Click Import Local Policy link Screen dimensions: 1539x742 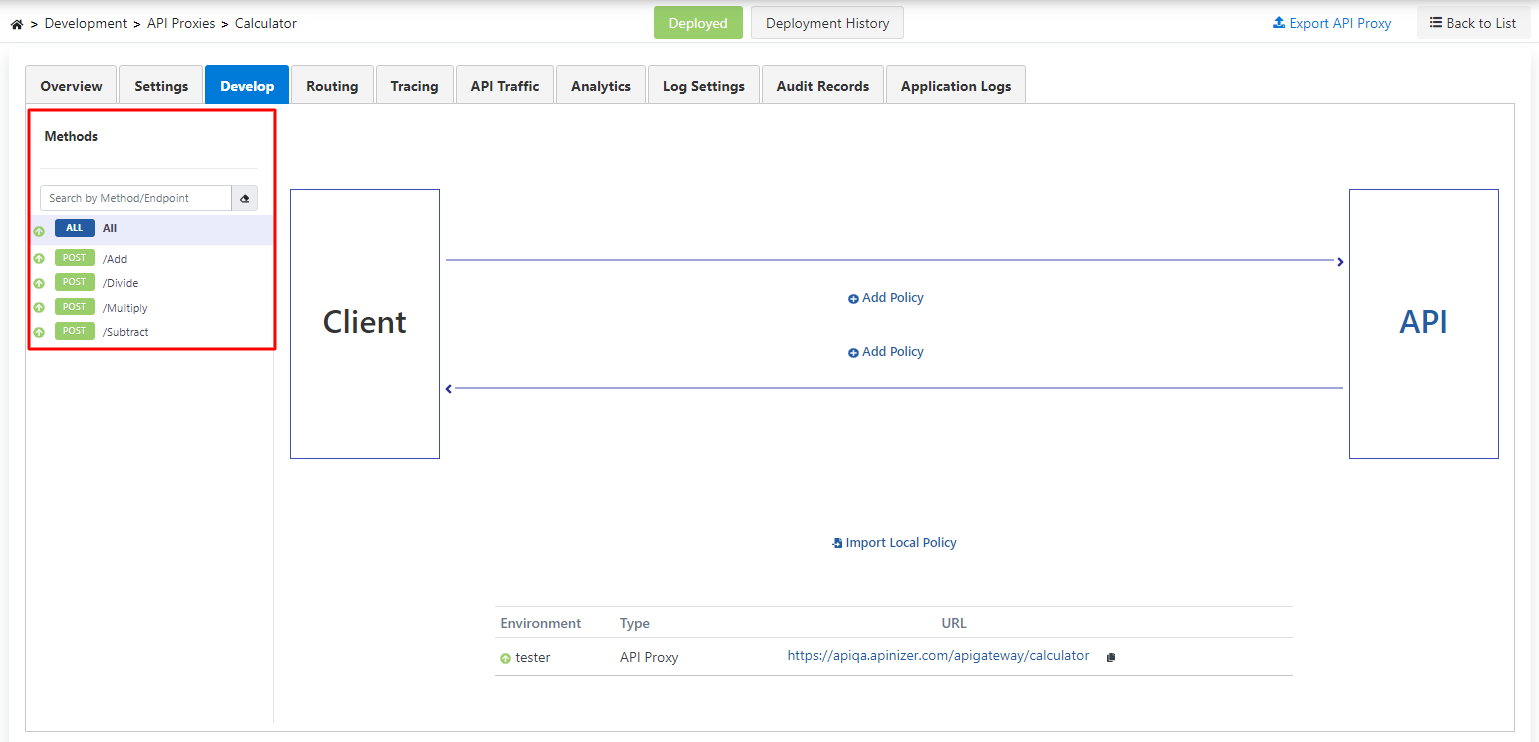tap(894, 543)
